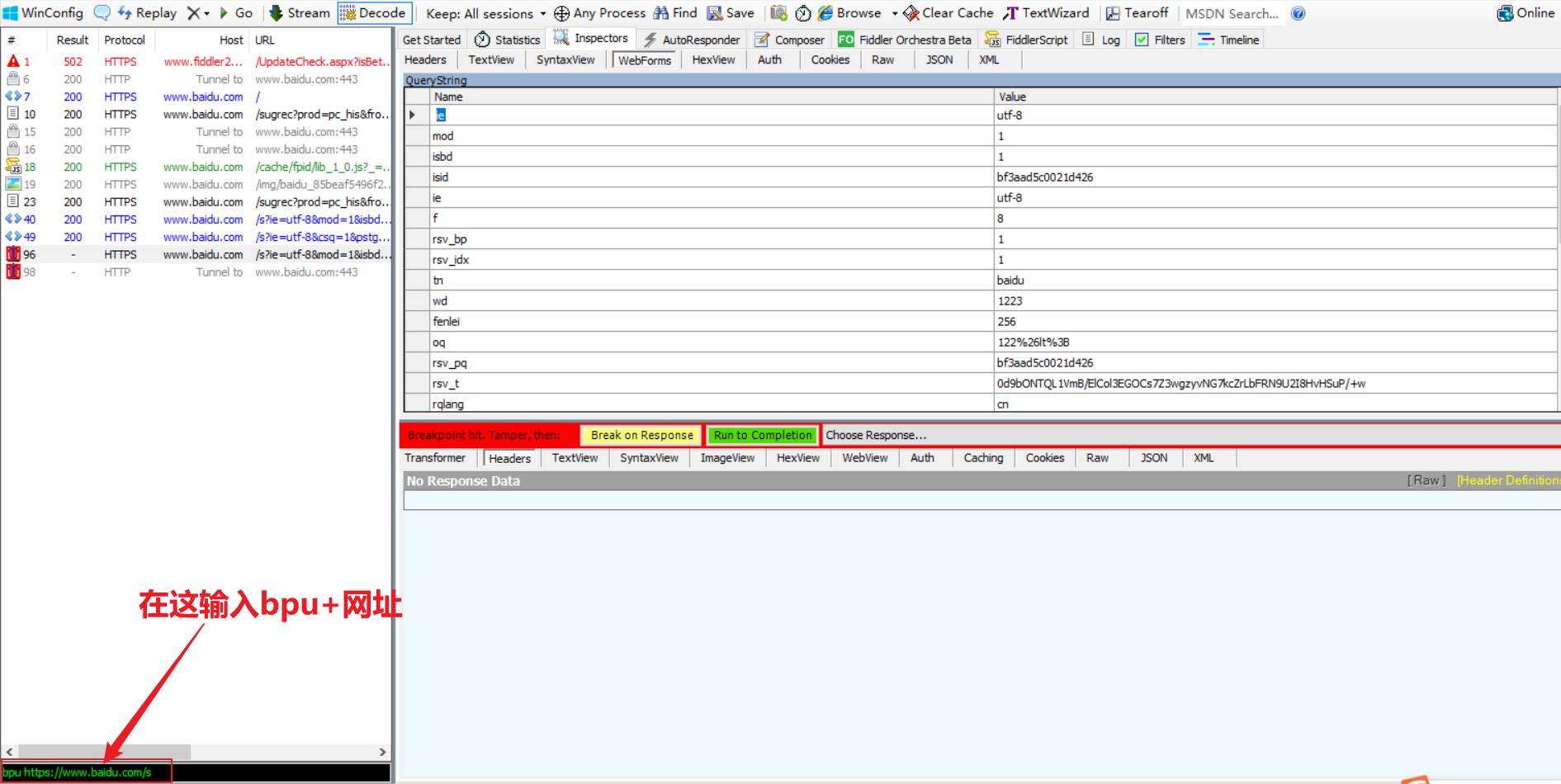
Task: Click the tn name cell
Action: tap(712, 280)
